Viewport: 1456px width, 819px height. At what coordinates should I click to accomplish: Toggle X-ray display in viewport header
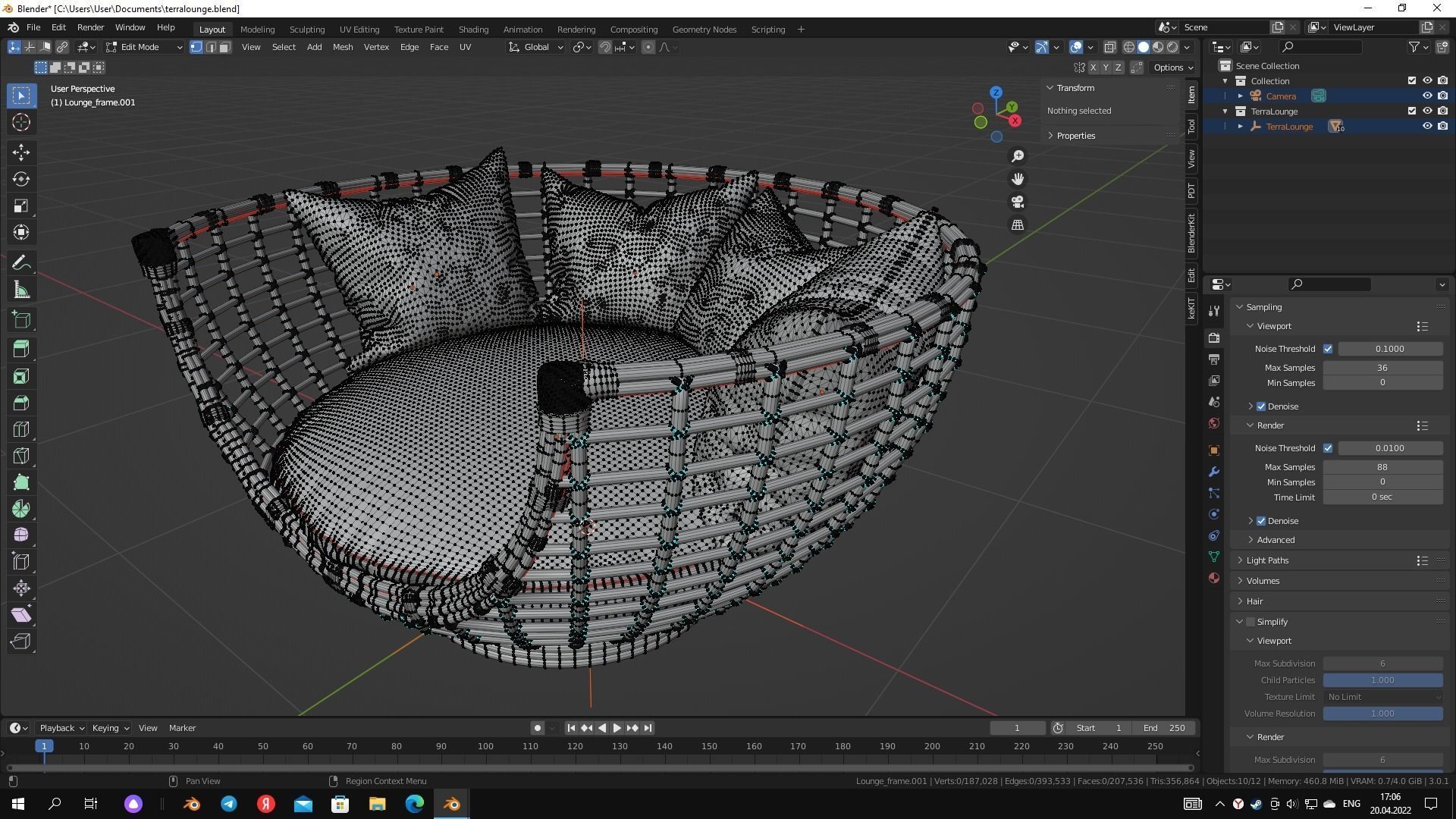(x=1109, y=47)
